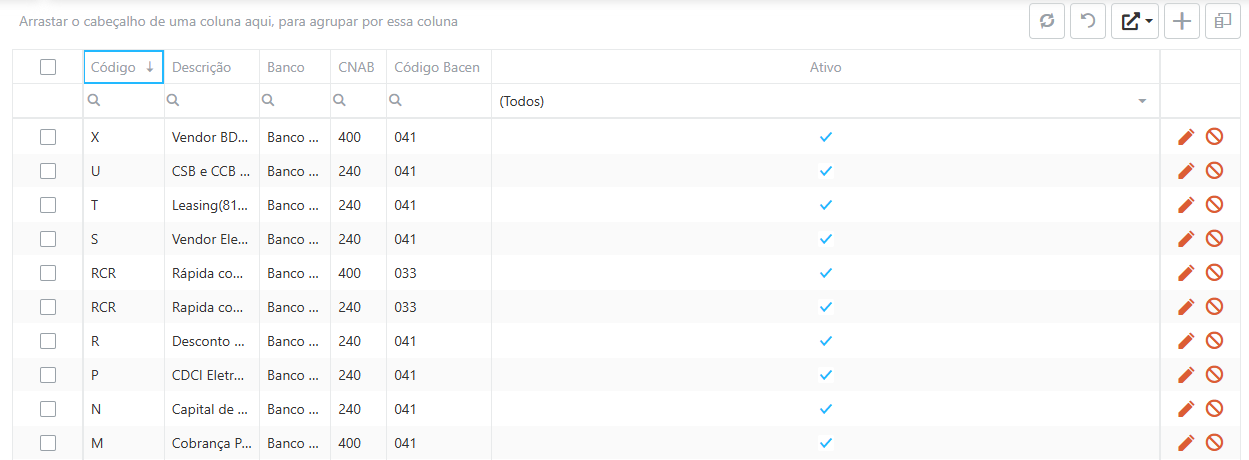Click edit pencil for Desconto row R

pyautogui.click(x=1186, y=341)
